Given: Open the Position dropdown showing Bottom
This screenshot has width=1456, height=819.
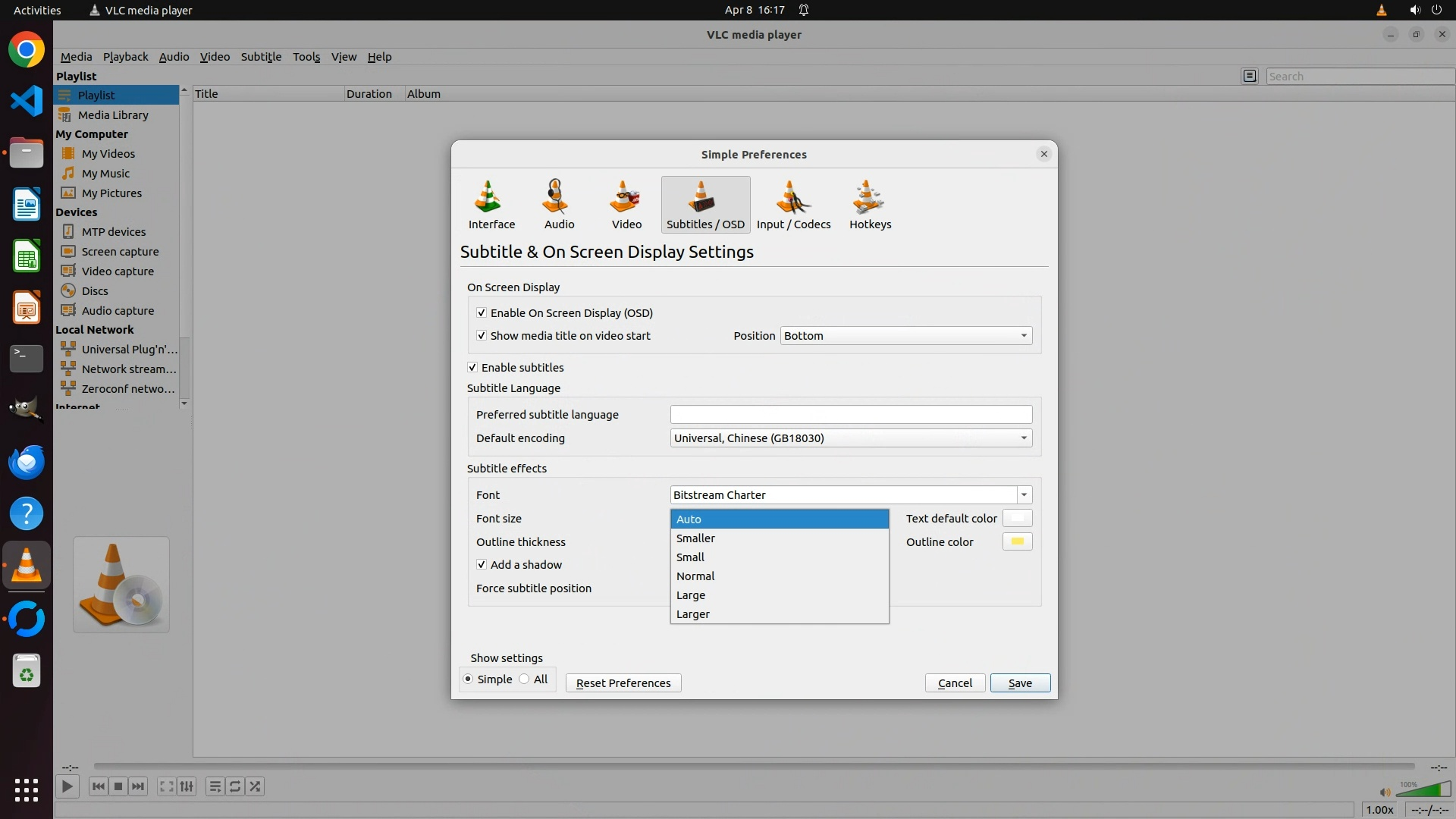Looking at the screenshot, I should coord(905,335).
